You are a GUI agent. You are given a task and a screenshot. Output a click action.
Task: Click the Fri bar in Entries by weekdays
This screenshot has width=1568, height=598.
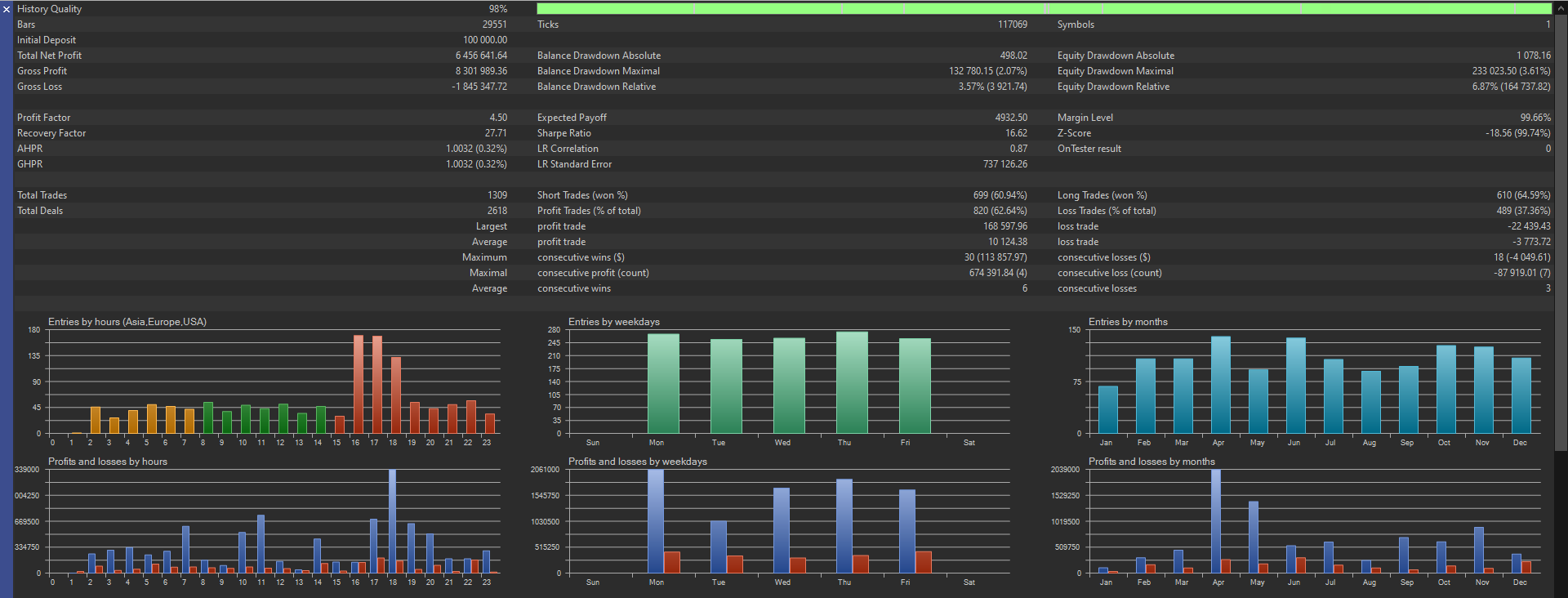(x=915, y=386)
